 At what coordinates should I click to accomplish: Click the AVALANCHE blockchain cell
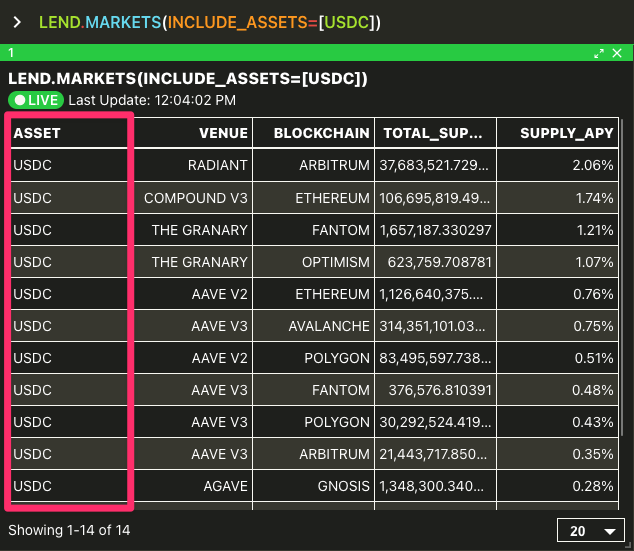point(314,326)
